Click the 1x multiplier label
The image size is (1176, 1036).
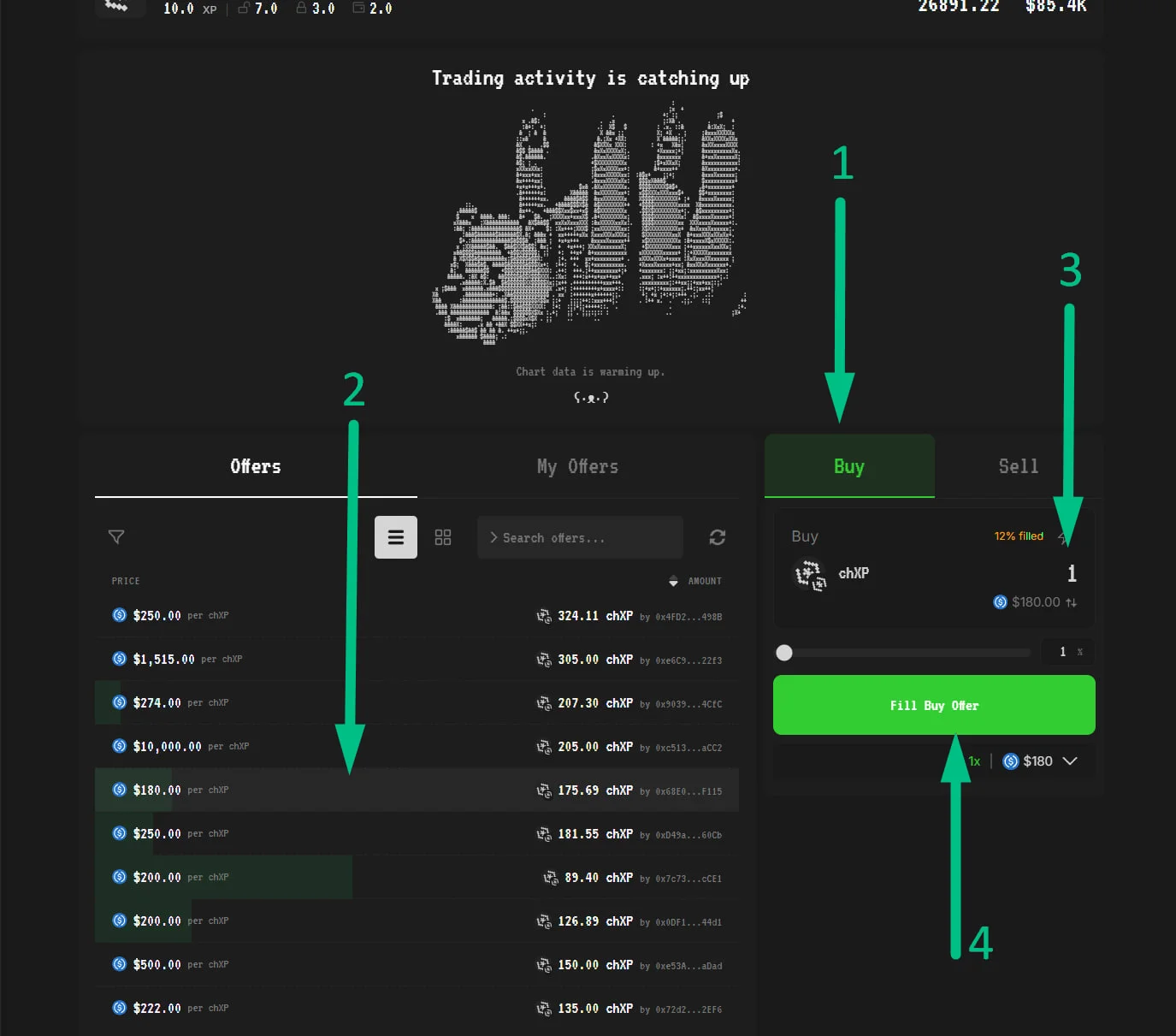coord(974,761)
